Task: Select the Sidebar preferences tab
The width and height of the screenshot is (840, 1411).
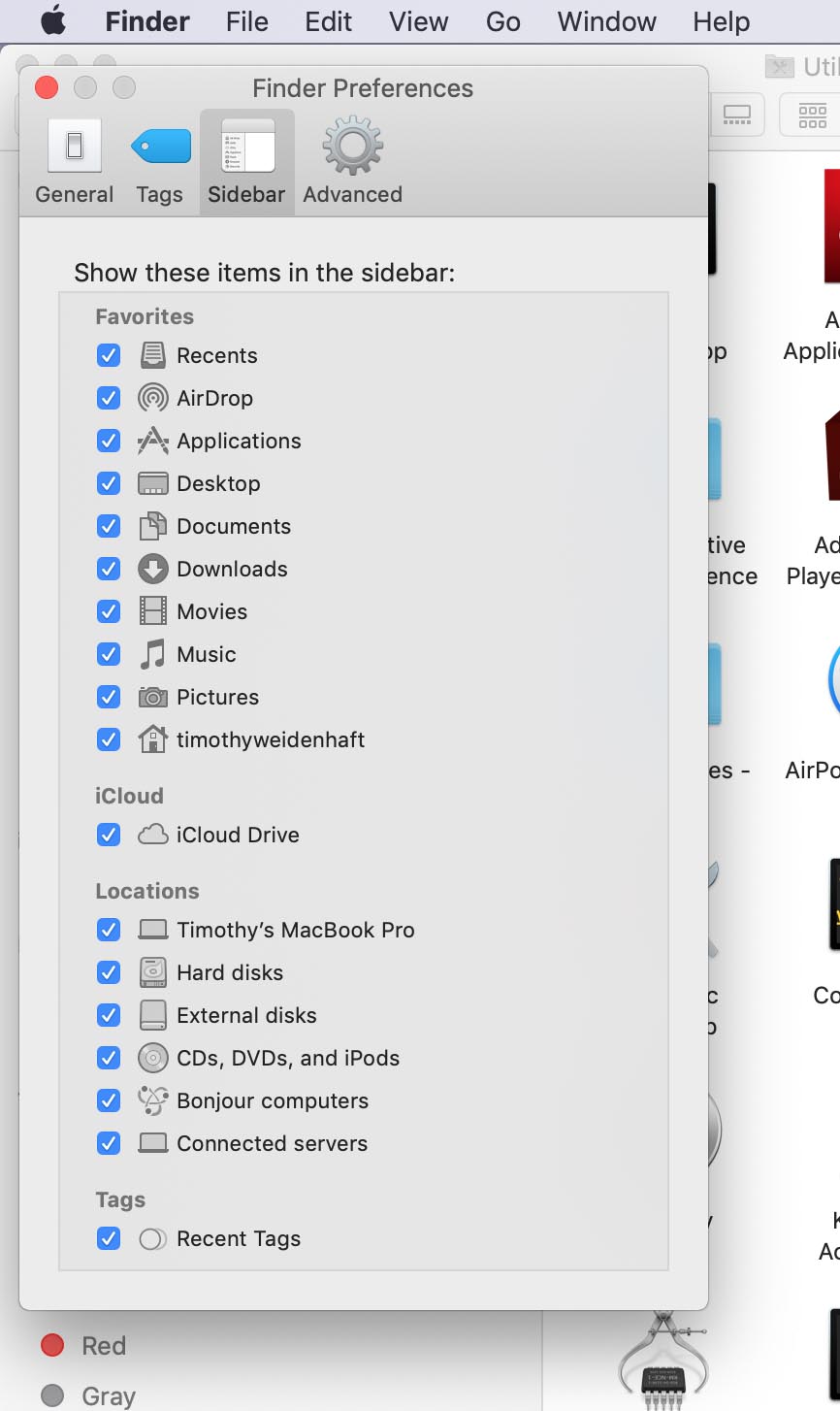Action: (x=246, y=162)
